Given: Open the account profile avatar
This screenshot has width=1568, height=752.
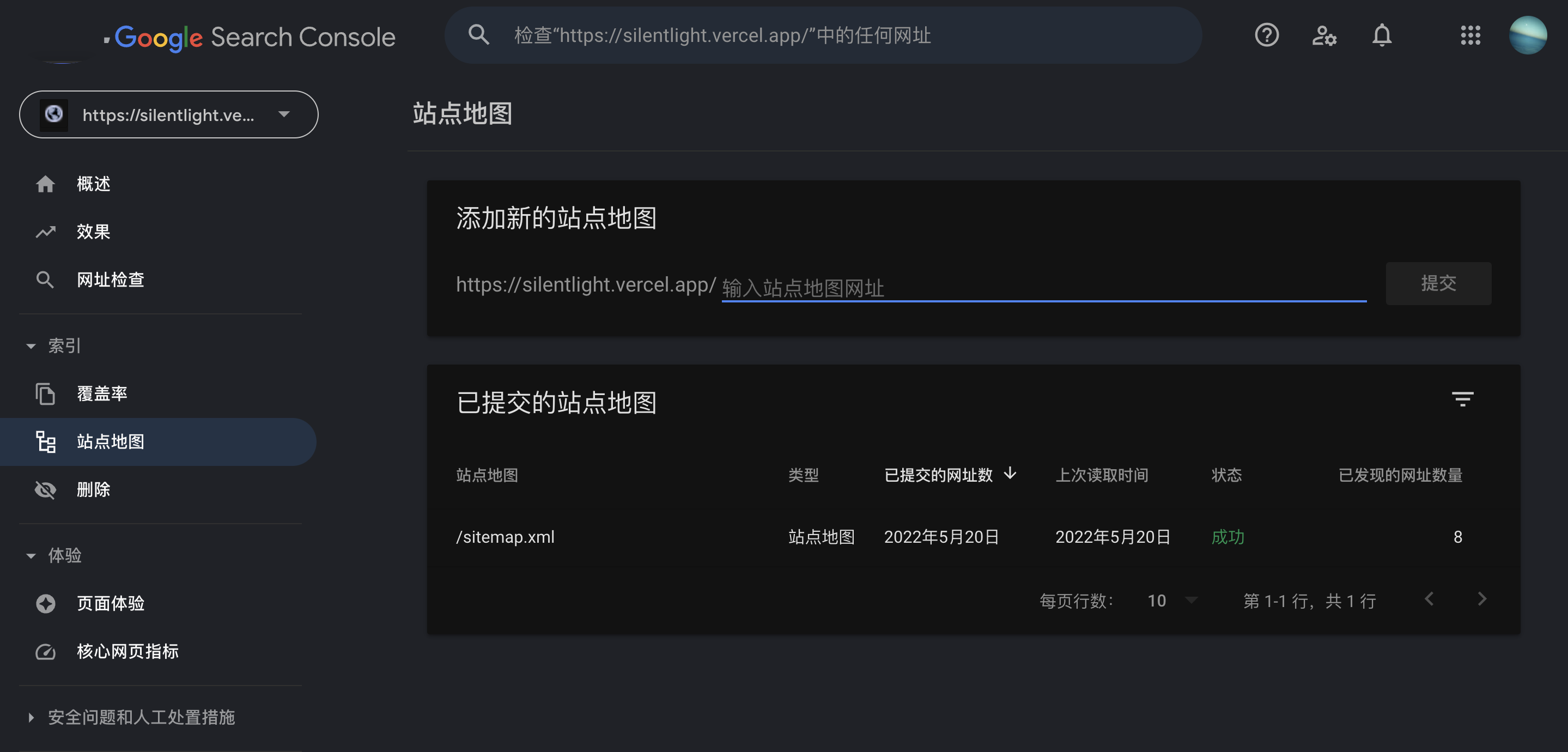Looking at the screenshot, I should [x=1528, y=35].
